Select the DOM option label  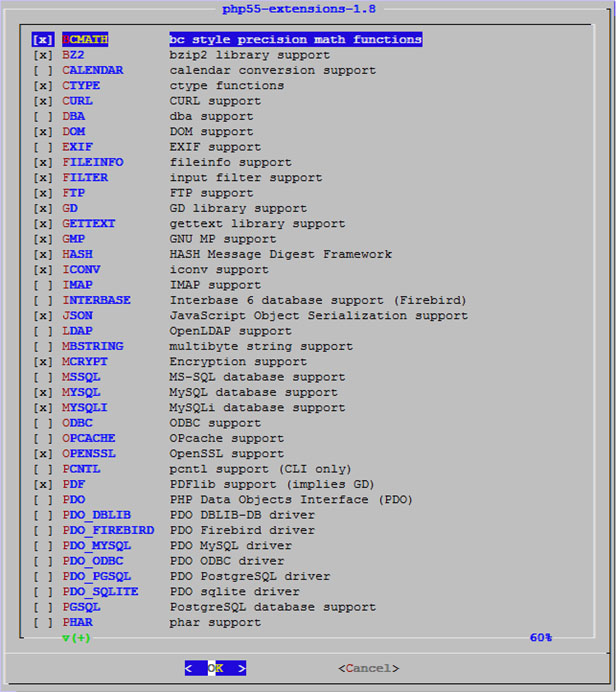click(74, 132)
